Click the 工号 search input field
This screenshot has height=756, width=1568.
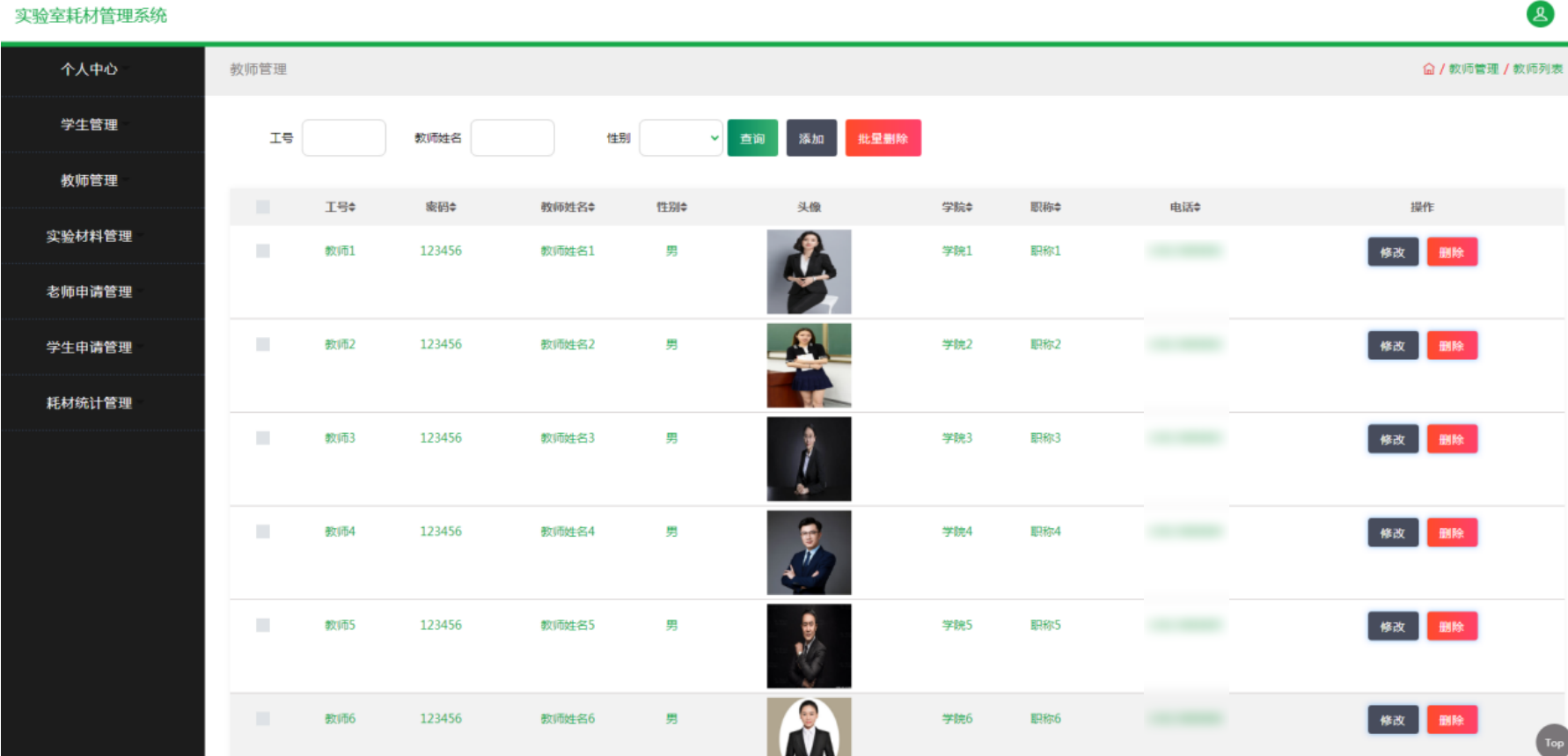point(343,138)
